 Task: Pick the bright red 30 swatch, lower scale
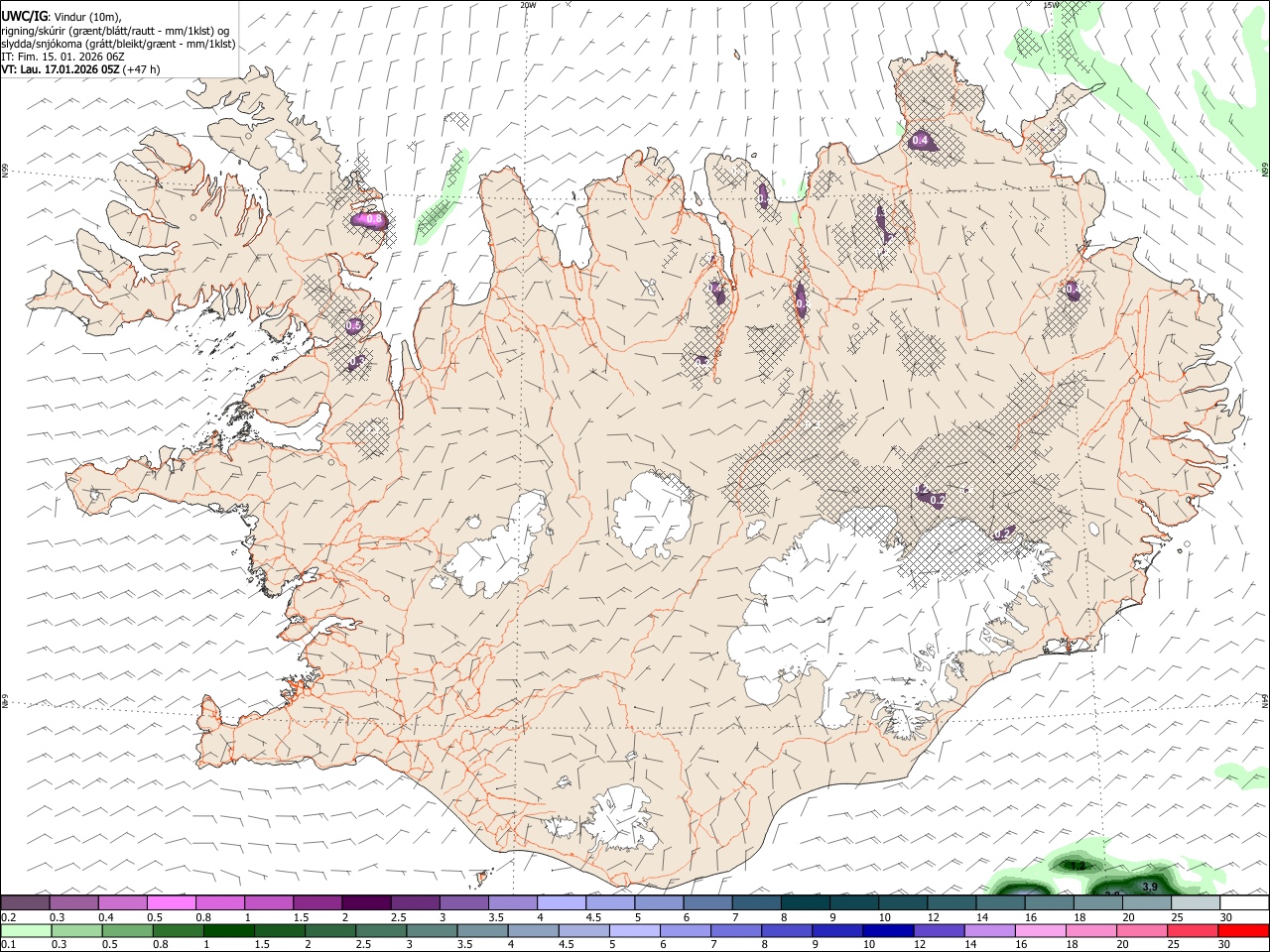[x=1244, y=930]
